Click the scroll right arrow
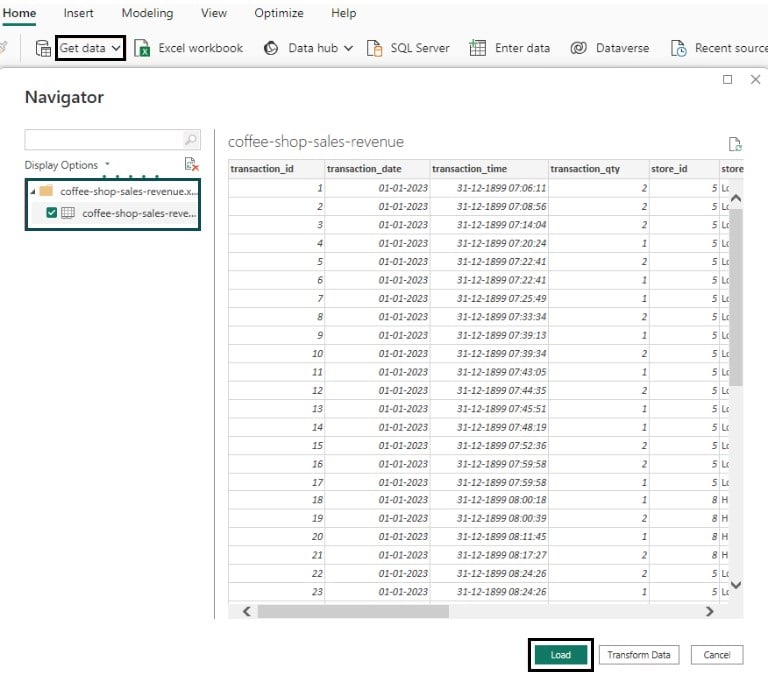 point(709,611)
